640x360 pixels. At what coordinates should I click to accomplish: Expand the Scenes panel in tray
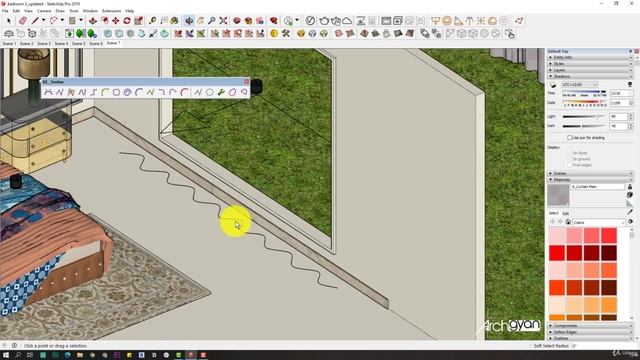[x=590, y=173]
